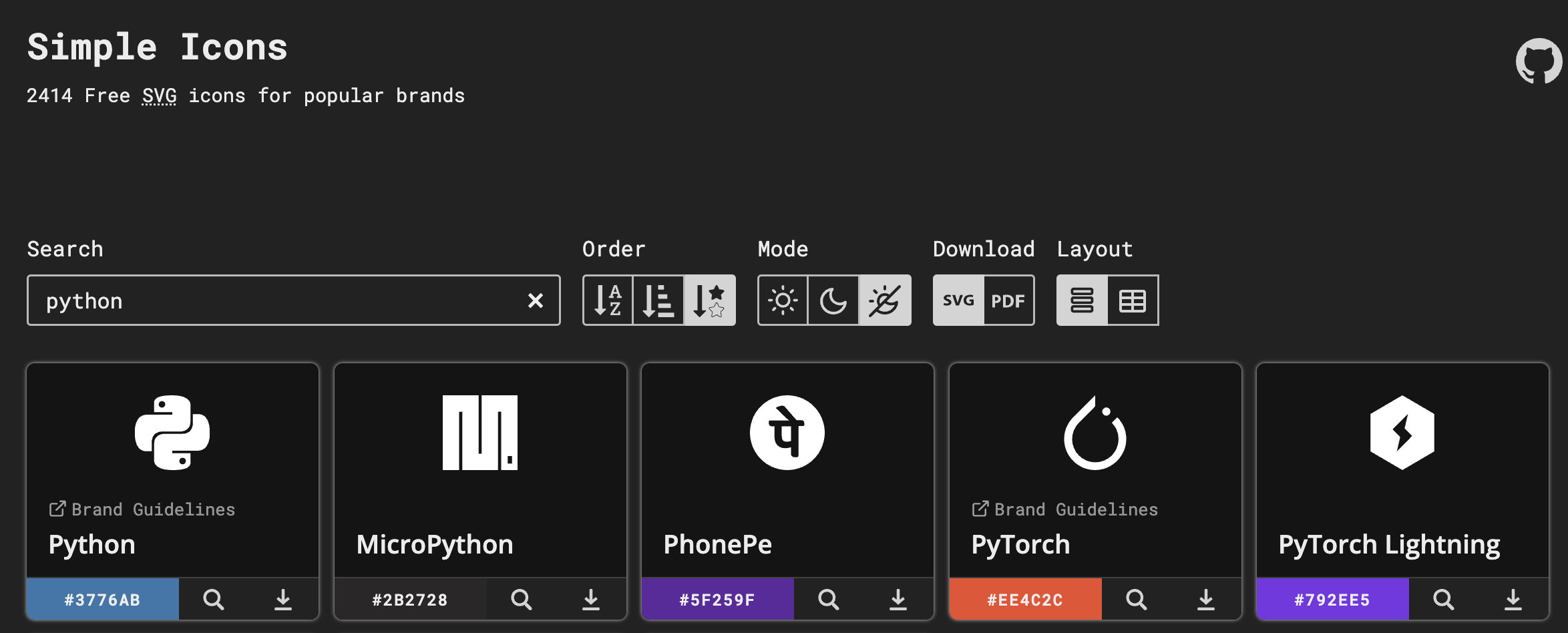The height and width of the screenshot is (633, 1568).
Task: View Python icon details with magnifier
Action: 214,599
